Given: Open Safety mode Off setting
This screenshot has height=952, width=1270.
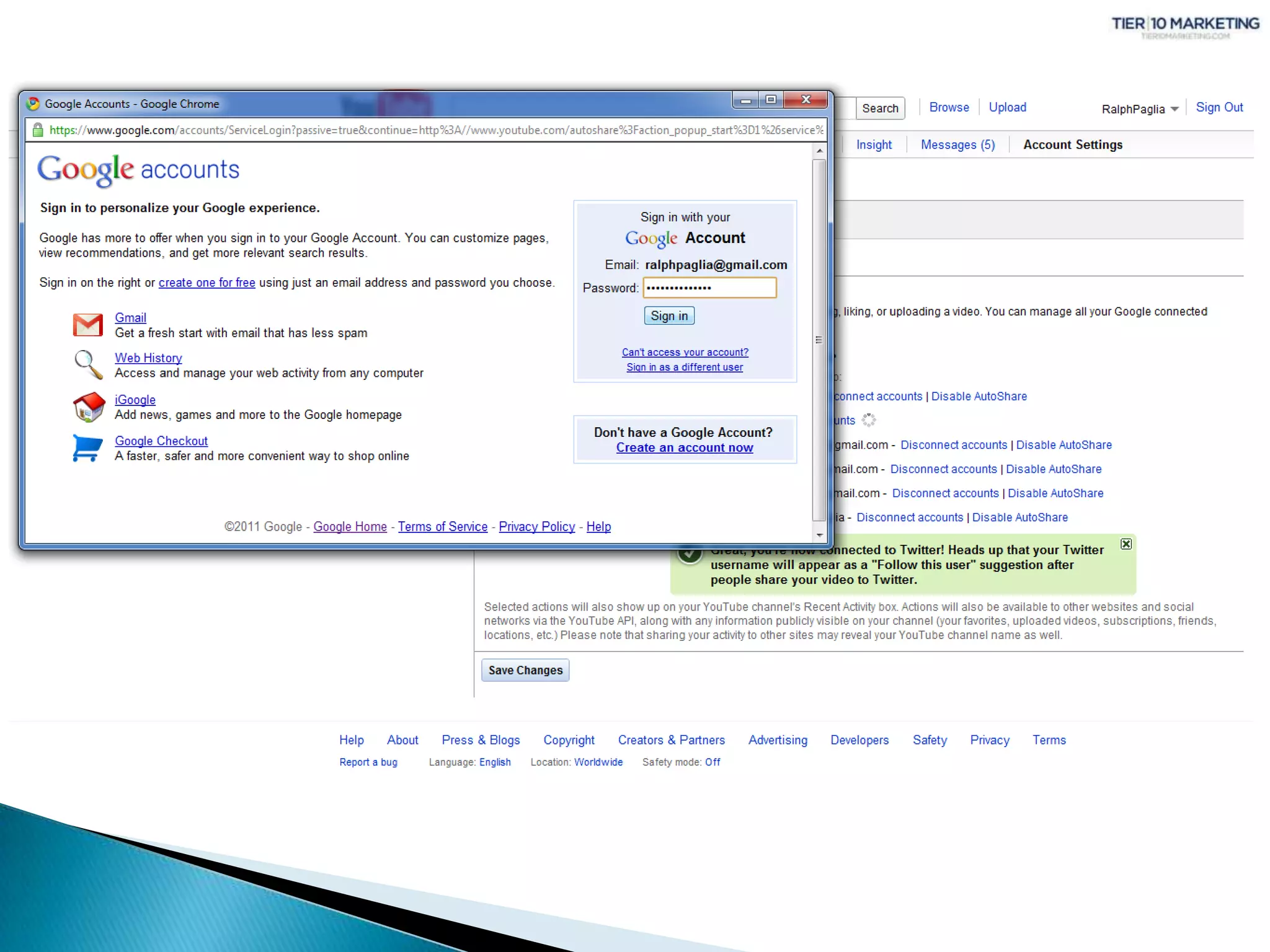Looking at the screenshot, I should [x=712, y=762].
